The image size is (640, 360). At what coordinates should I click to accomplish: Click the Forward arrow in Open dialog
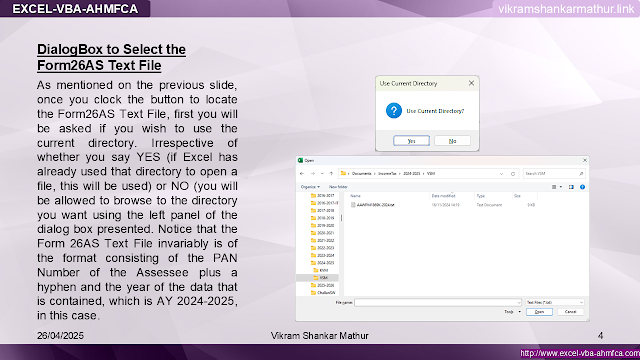tap(313, 173)
